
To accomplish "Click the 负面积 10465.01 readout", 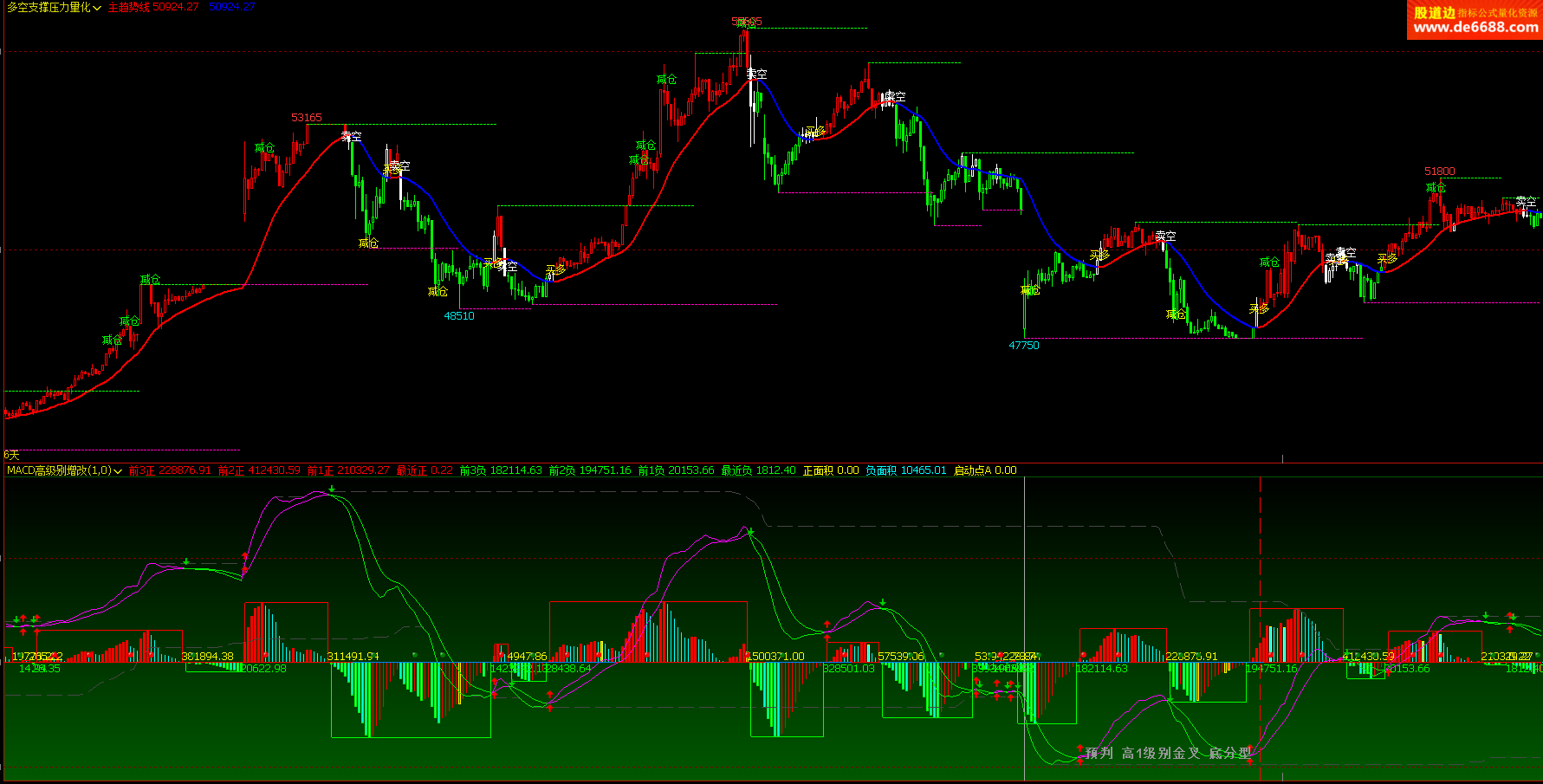I will pos(905,470).
